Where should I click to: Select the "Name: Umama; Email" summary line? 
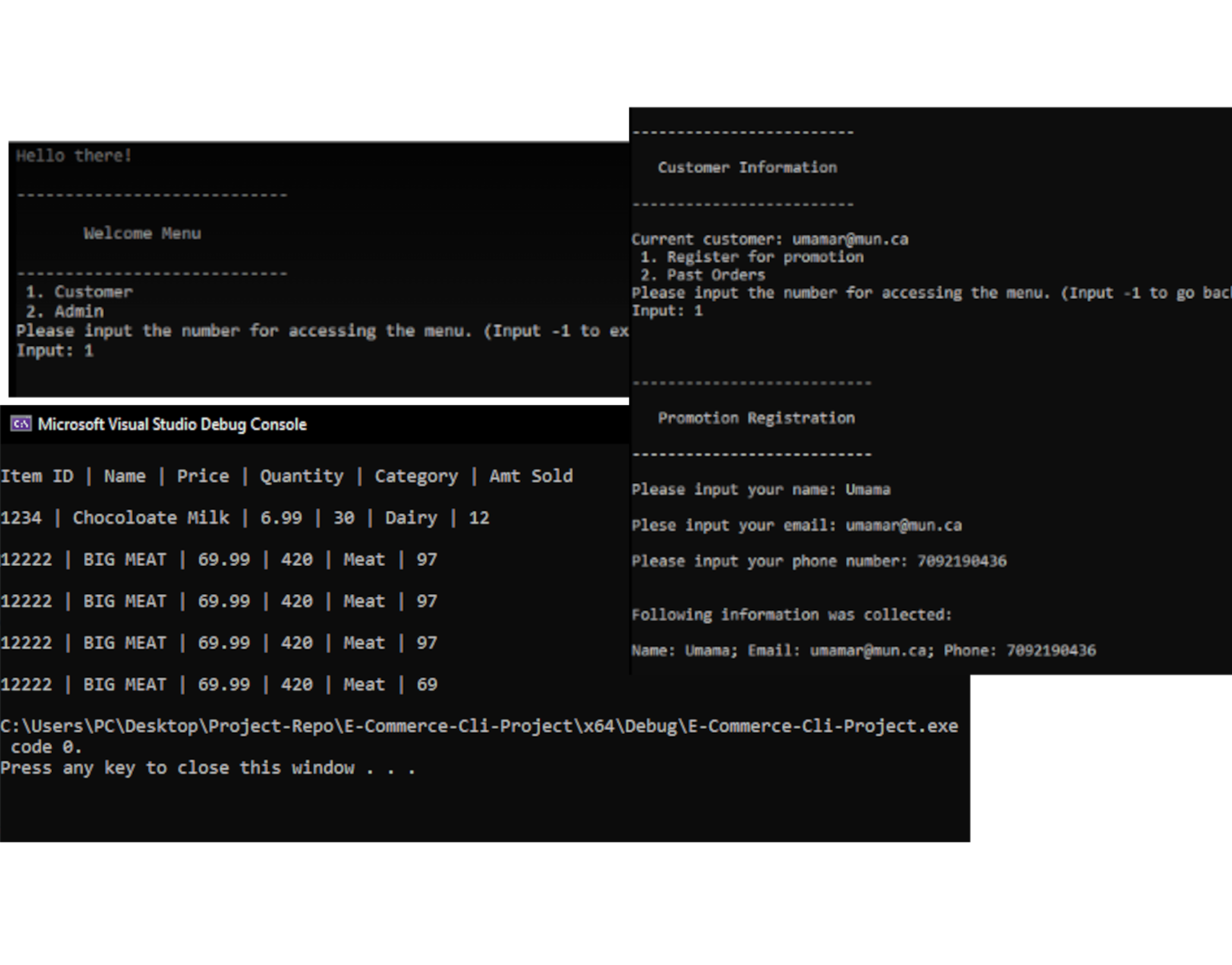click(864, 651)
